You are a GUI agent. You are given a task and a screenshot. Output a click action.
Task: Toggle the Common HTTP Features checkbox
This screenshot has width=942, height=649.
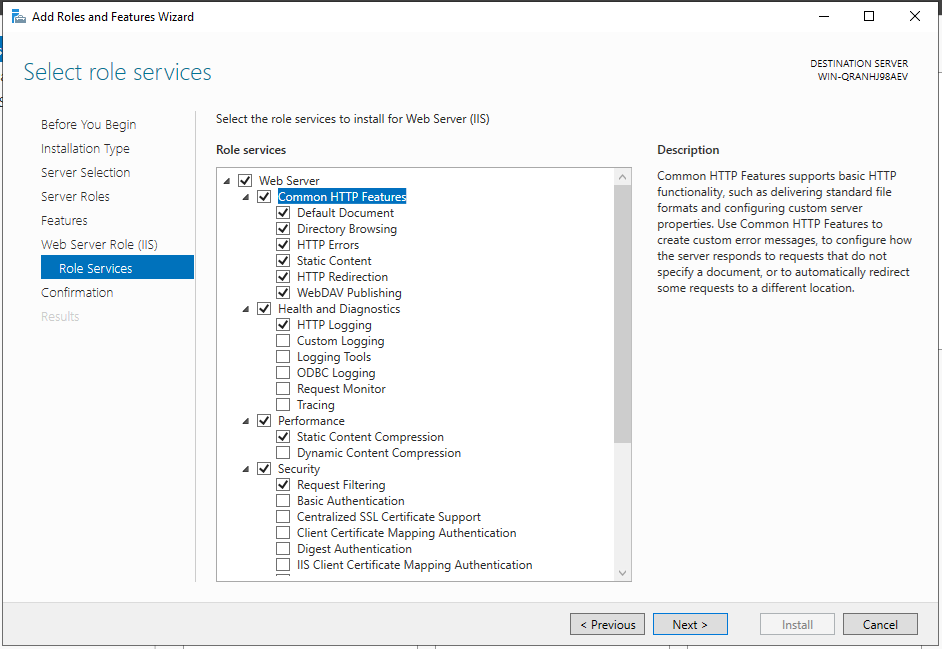point(264,197)
